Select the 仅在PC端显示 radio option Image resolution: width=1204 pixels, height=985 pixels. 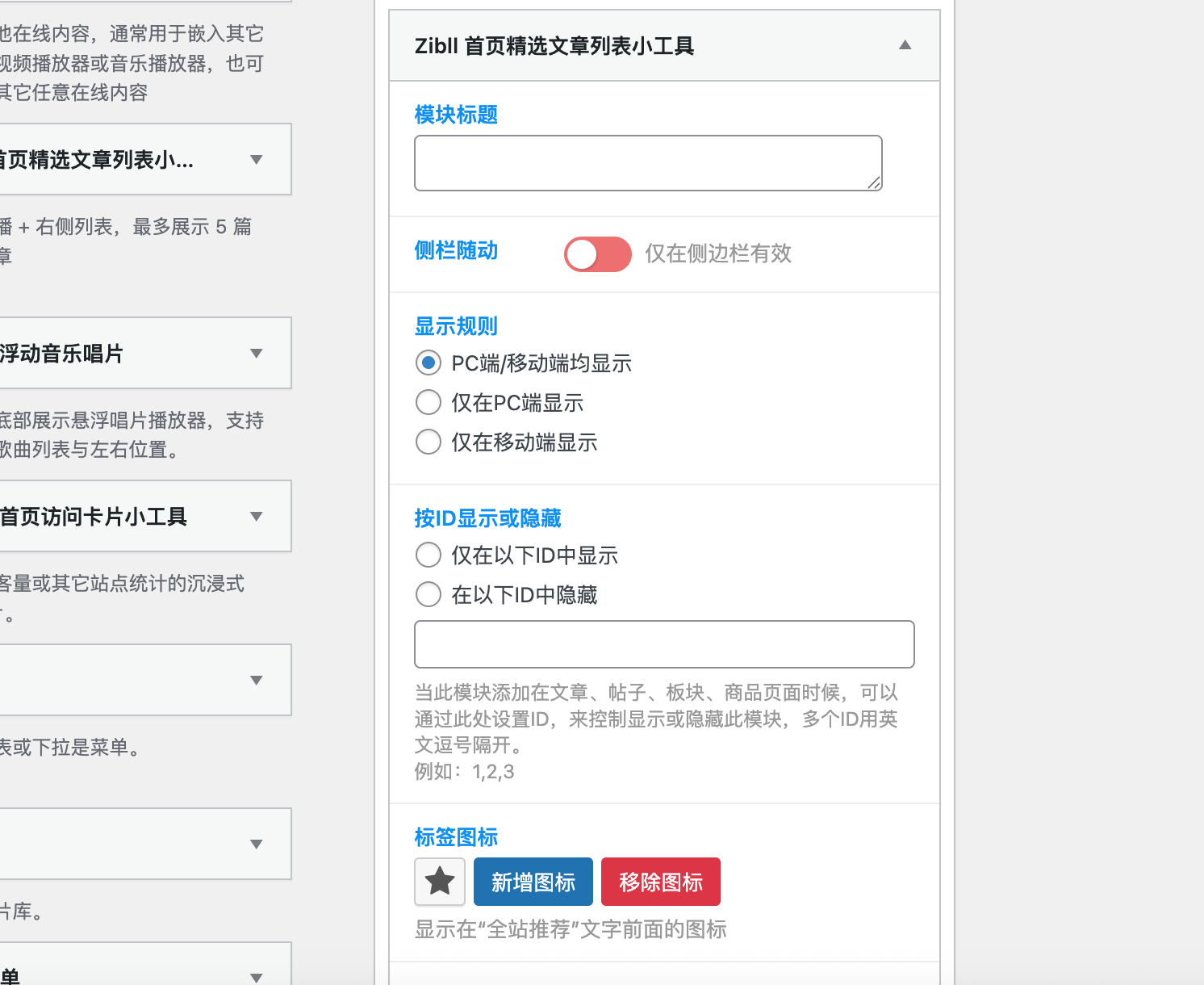(429, 402)
